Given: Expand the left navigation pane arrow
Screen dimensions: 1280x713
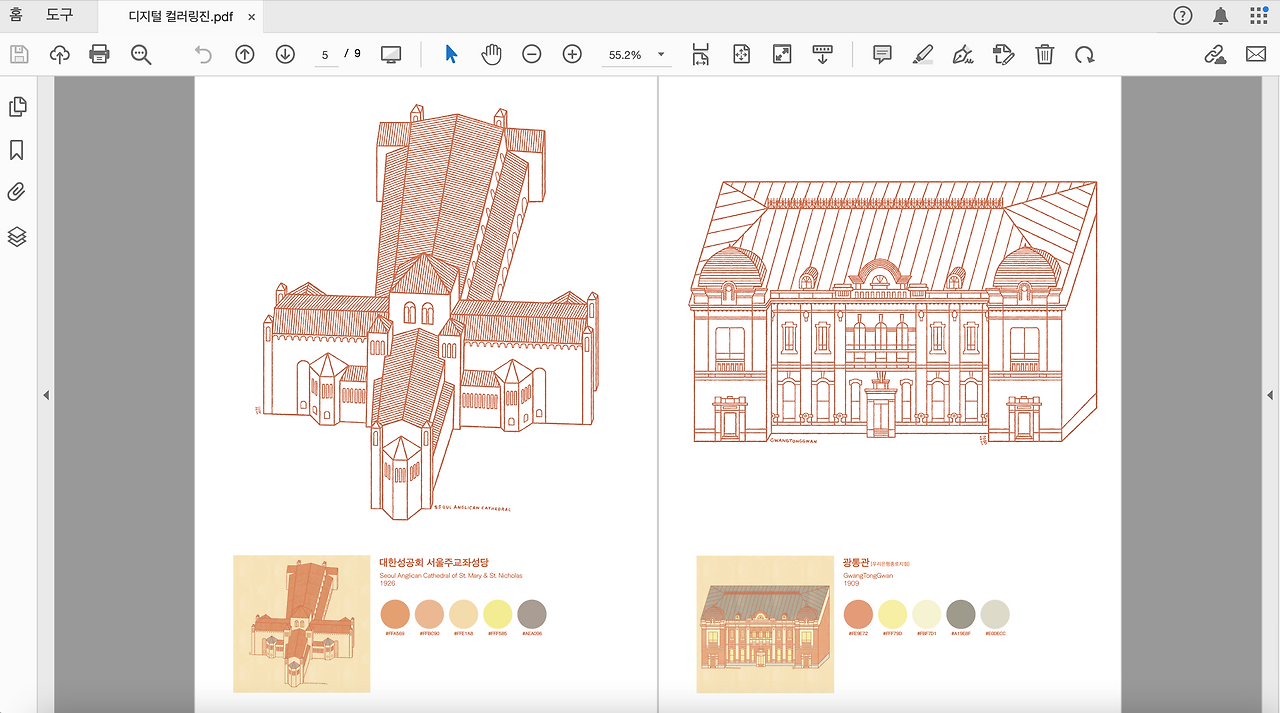Looking at the screenshot, I should point(46,396).
